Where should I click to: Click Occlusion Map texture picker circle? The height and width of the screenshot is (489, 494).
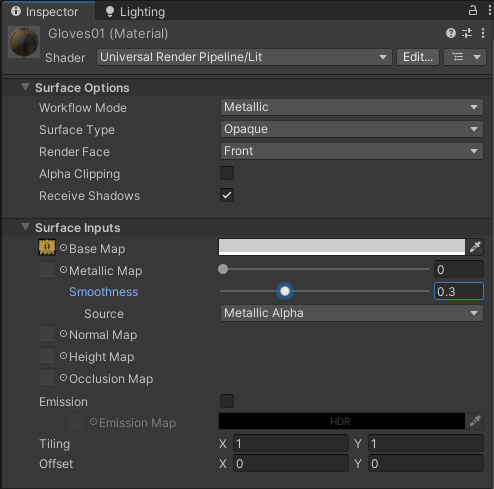pos(63,378)
